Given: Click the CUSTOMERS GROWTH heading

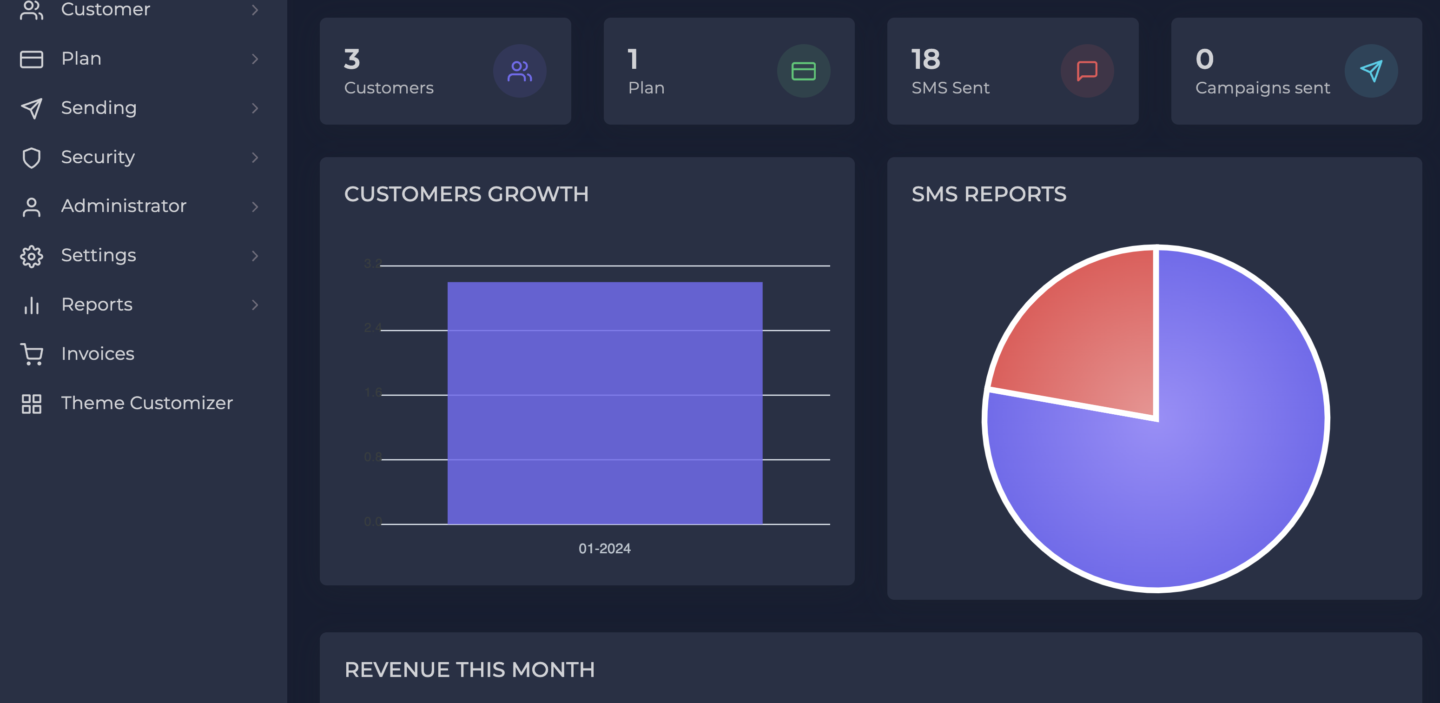Looking at the screenshot, I should pos(466,194).
